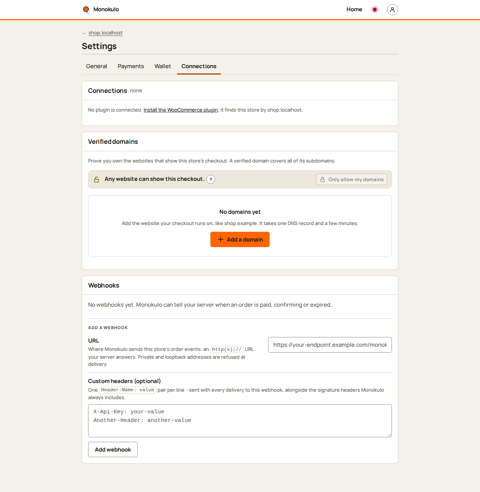
Task: Click the Monokulo brand name
Action: (106, 9)
